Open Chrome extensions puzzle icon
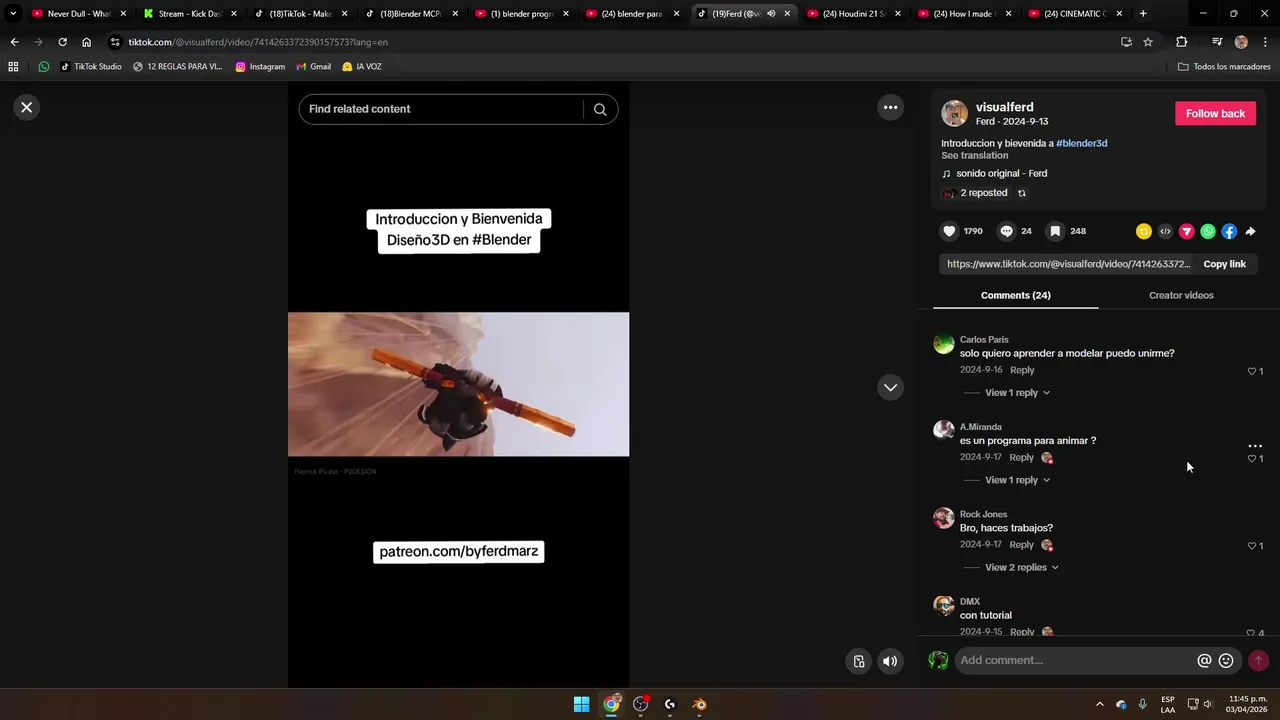Viewport: 1280px width, 720px height. [1181, 42]
